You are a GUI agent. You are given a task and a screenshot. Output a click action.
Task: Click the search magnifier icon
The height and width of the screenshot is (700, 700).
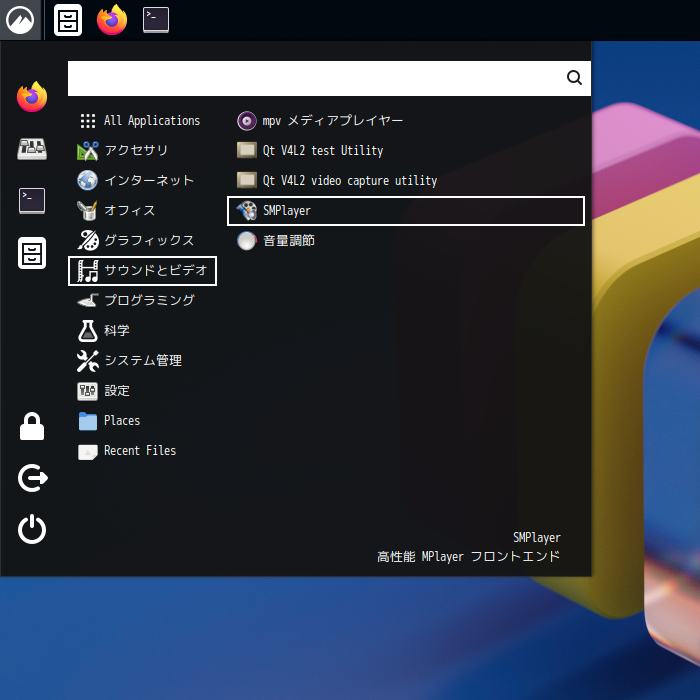pyautogui.click(x=574, y=78)
